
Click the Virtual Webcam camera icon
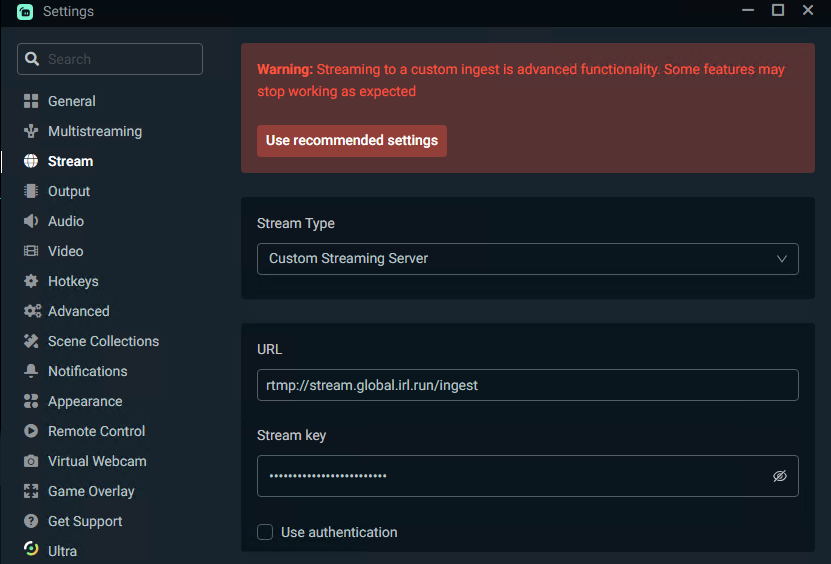click(x=31, y=461)
